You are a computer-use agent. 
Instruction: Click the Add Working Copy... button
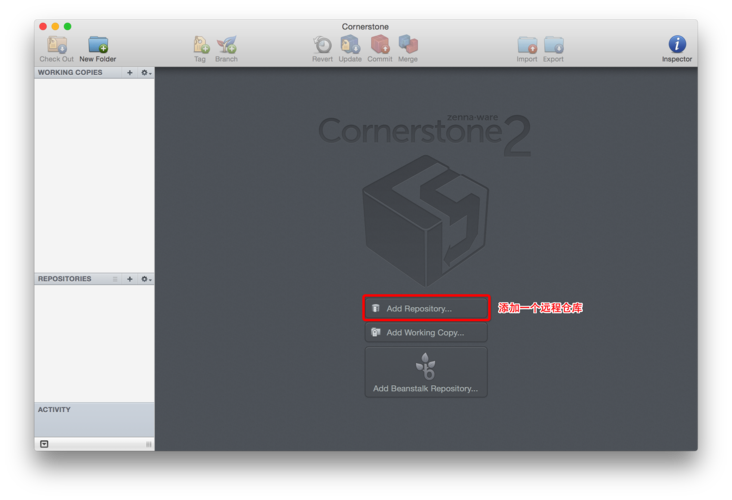(426, 333)
